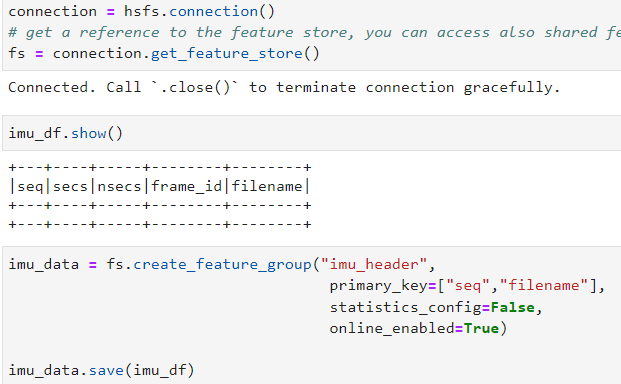
Task: Click the "imu_header" string literal
Action: 374,264
